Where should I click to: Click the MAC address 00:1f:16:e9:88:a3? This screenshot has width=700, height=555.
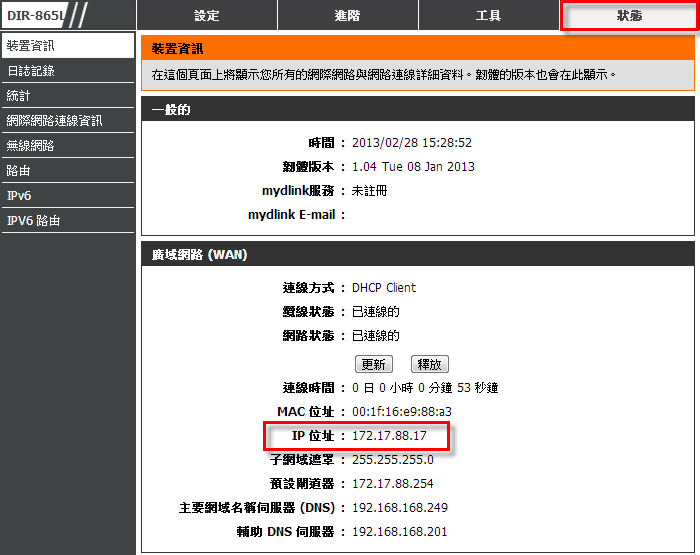[401, 412]
